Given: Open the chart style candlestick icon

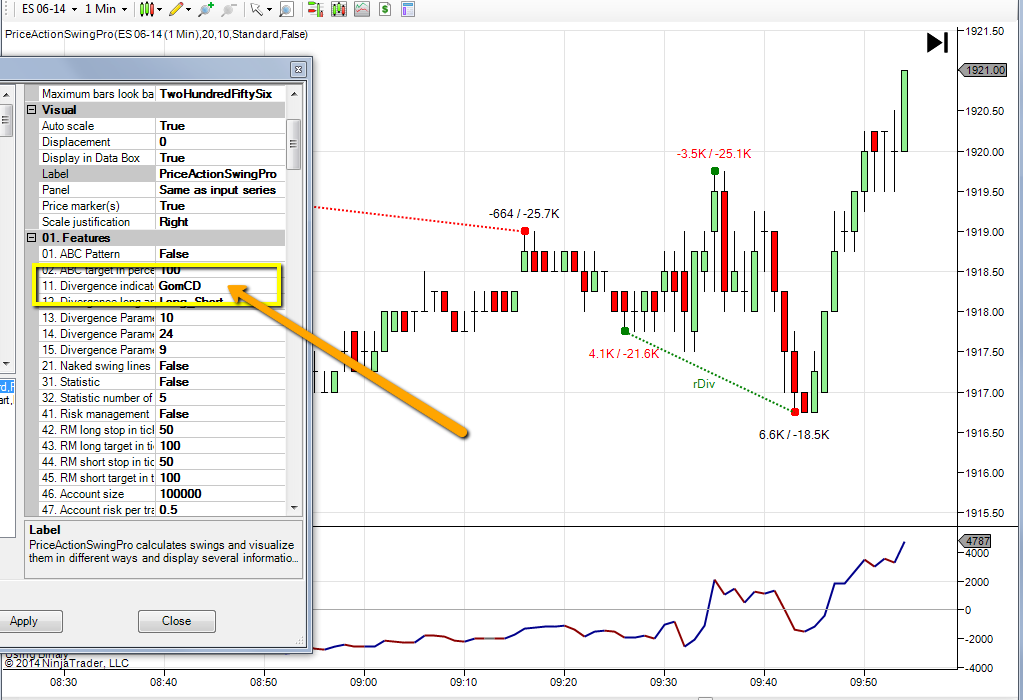Looking at the screenshot, I should click(146, 9).
